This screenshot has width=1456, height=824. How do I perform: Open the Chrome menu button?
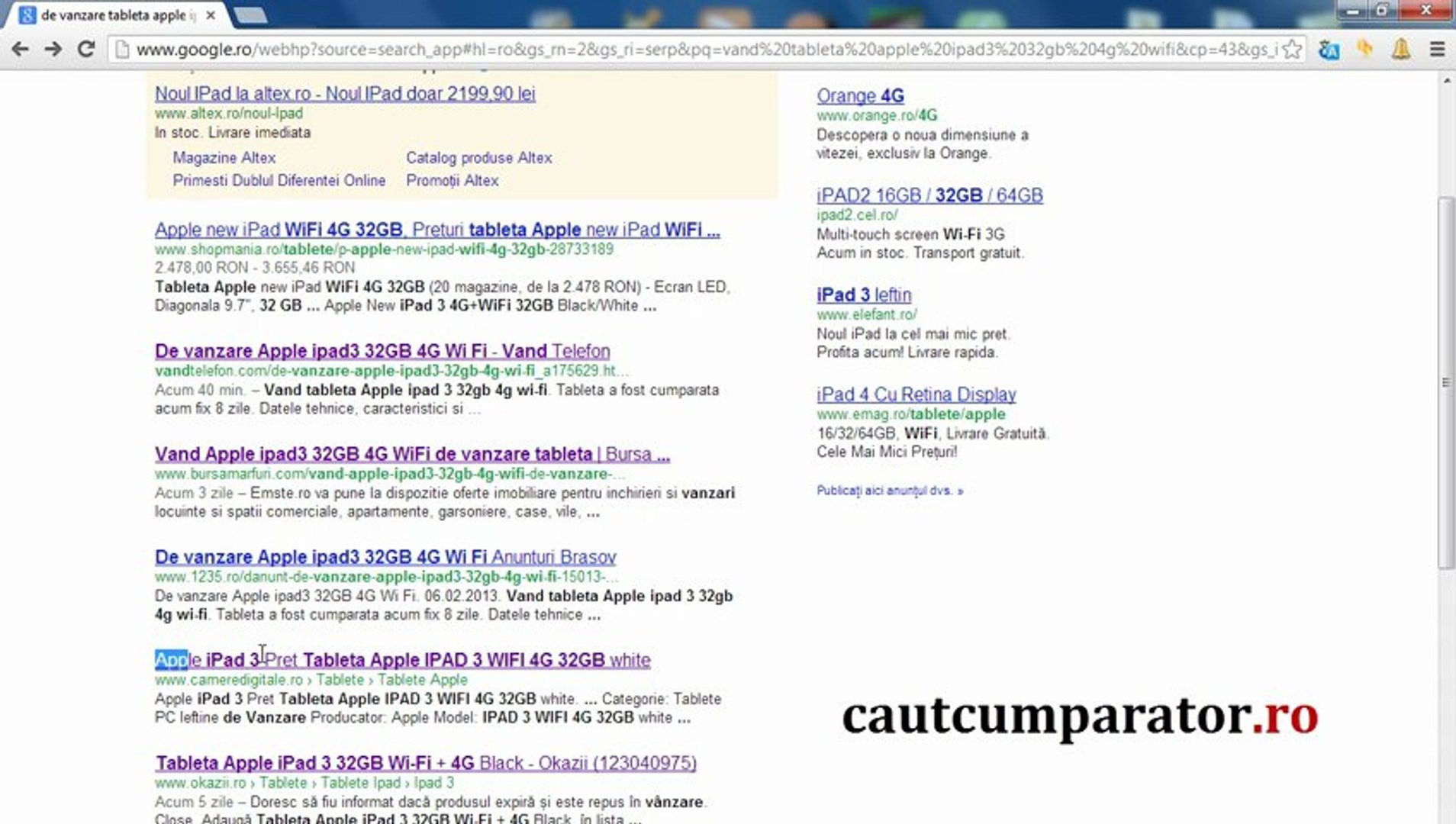click(x=1437, y=50)
